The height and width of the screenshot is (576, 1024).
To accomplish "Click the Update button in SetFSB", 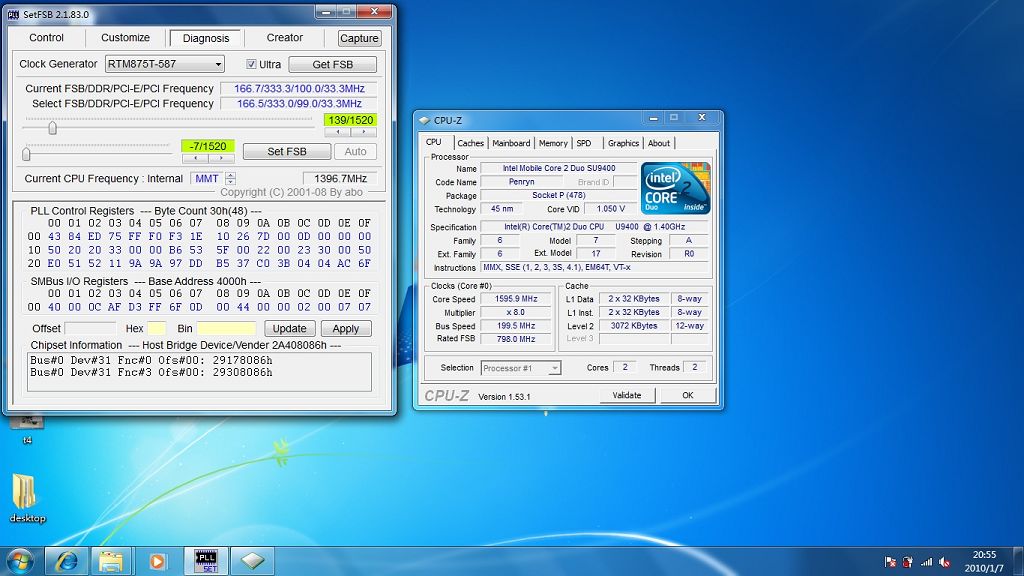I will click(x=289, y=328).
